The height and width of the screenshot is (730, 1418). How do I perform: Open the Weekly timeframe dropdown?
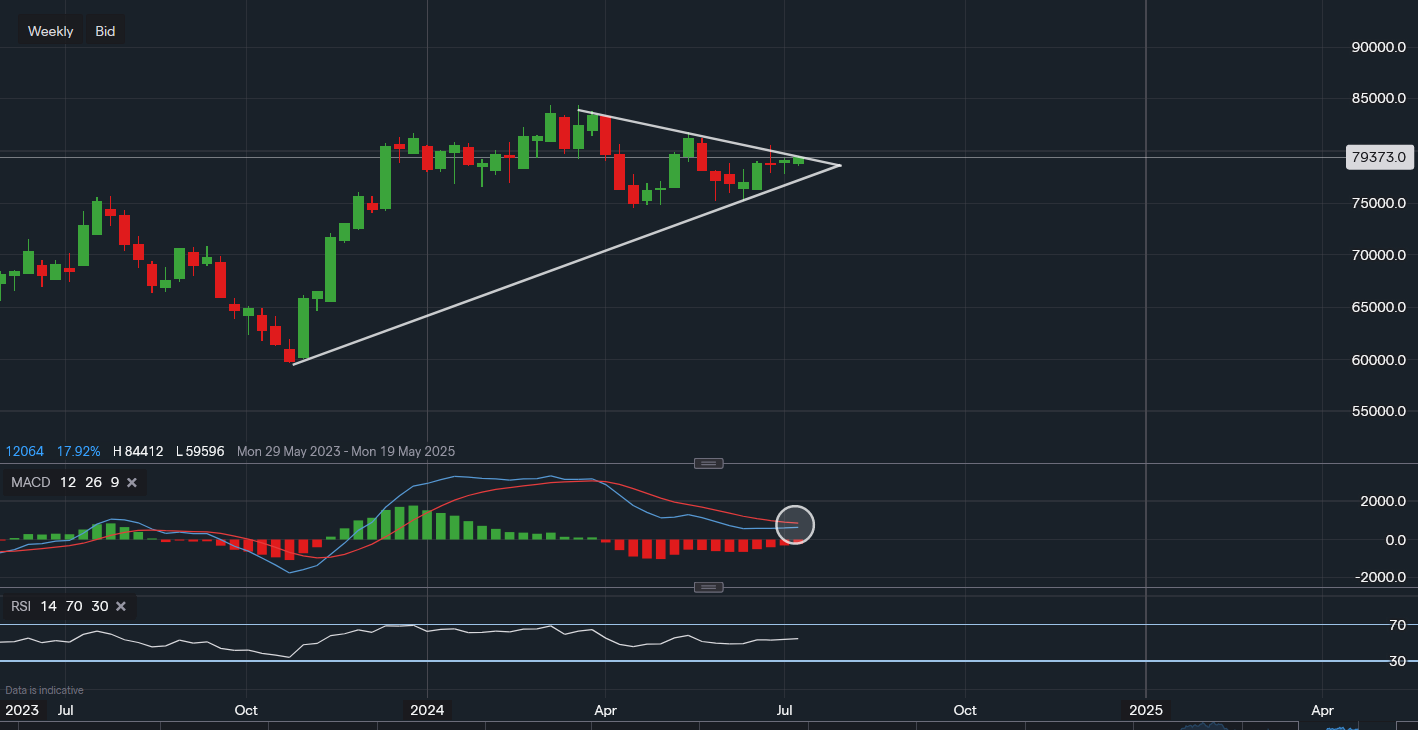[50, 31]
